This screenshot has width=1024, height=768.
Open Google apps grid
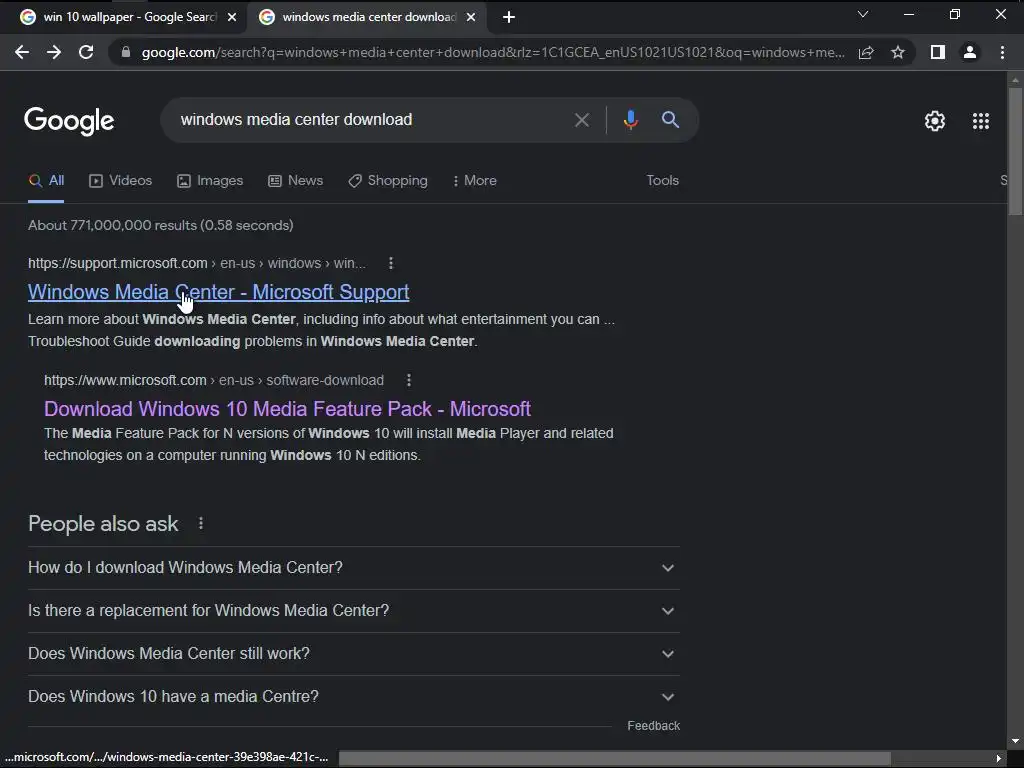pyautogui.click(x=981, y=121)
